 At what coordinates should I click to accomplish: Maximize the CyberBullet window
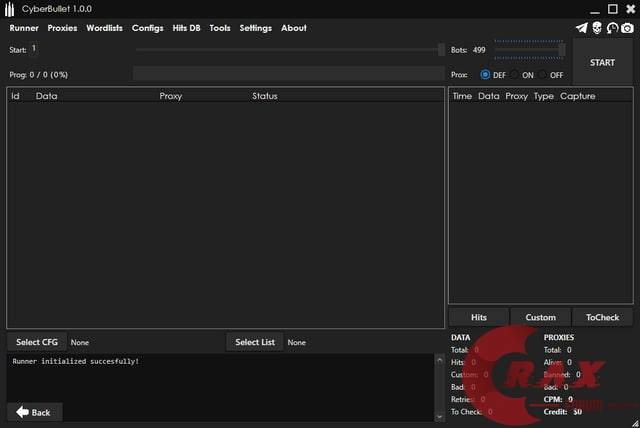612,8
